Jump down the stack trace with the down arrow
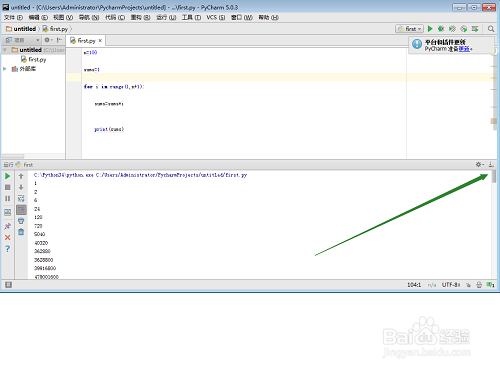Screen dimensions: 500x370 coord(21,187)
